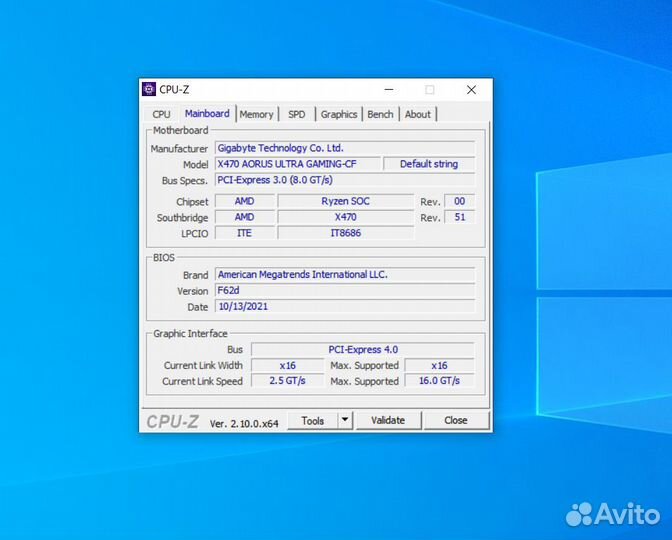672x540 pixels.
Task: Select model text X470 AORUS ULTRA GAMING-CF
Action: tap(287, 164)
